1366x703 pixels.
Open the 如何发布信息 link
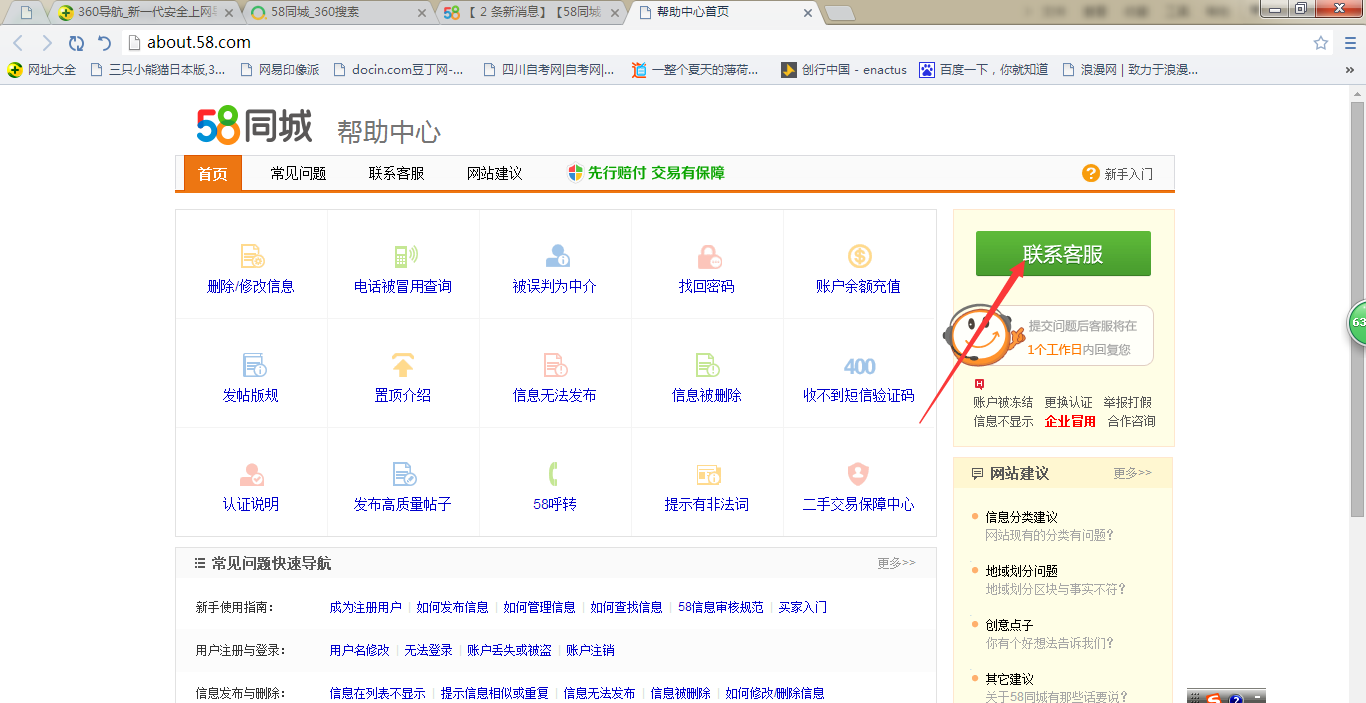click(452, 607)
